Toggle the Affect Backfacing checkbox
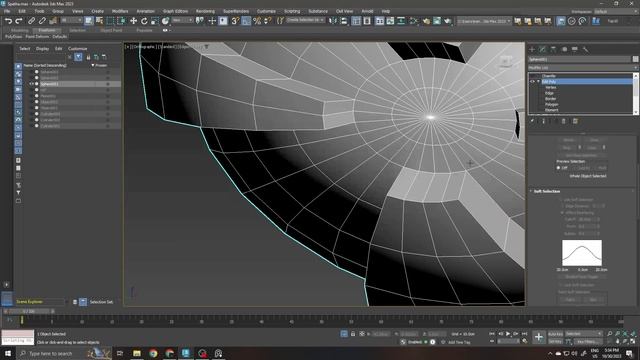The width and height of the screenshot is (640, 360). [x=562, y=213]
